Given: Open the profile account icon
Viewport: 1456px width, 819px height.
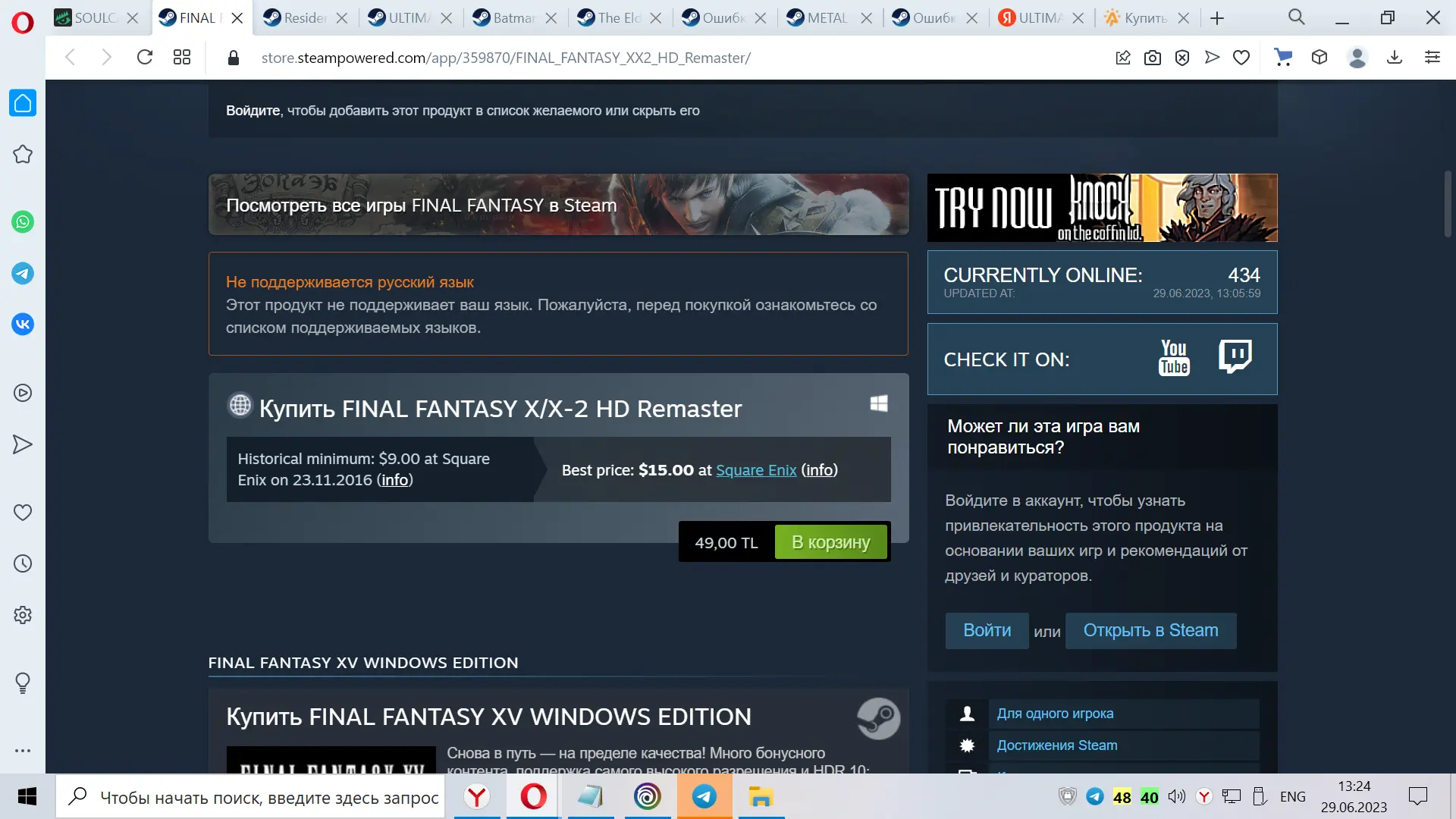Looking at the screenshot, I should 1357,58.
